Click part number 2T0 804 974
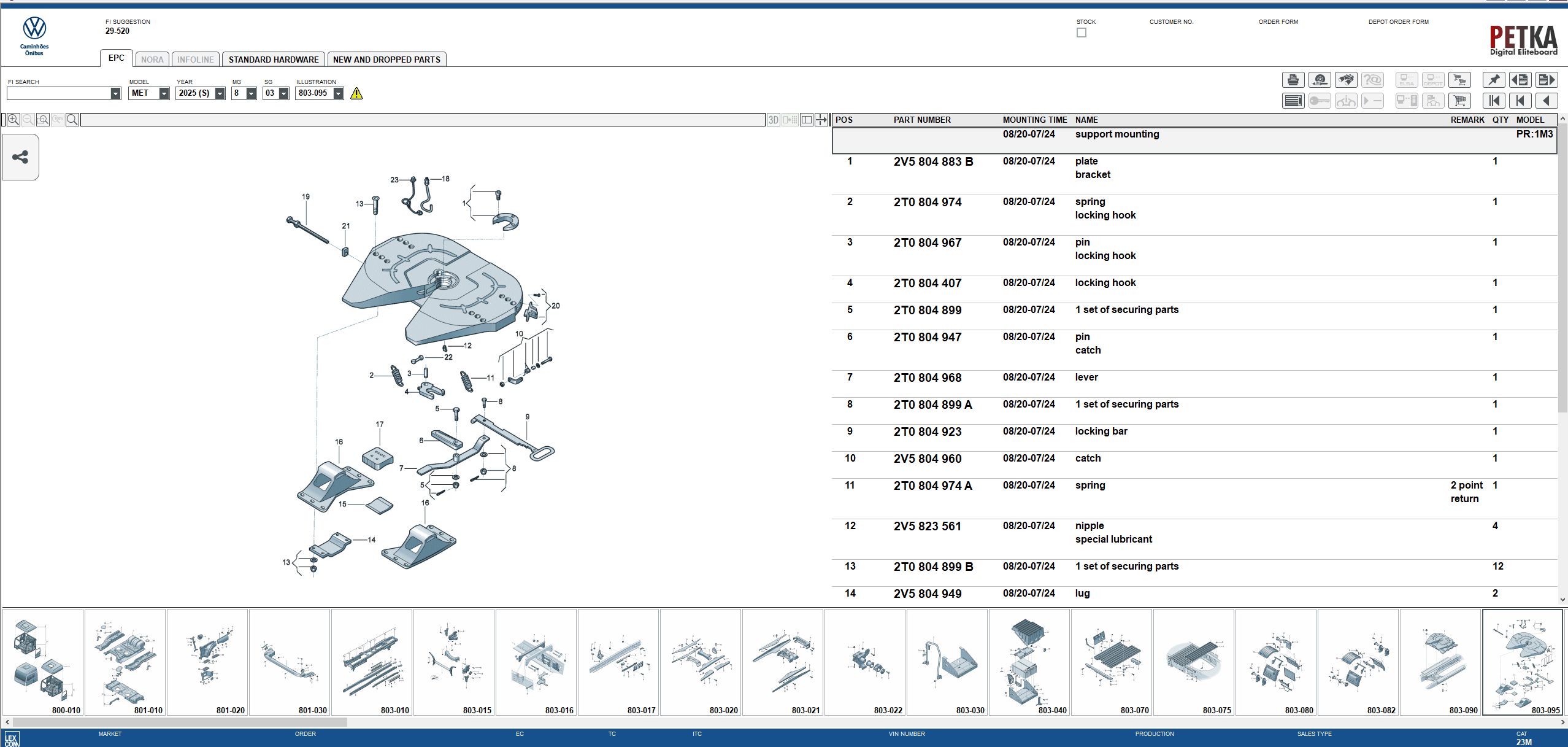Viewport: 1568px width, 747px height. pos(927,202)
